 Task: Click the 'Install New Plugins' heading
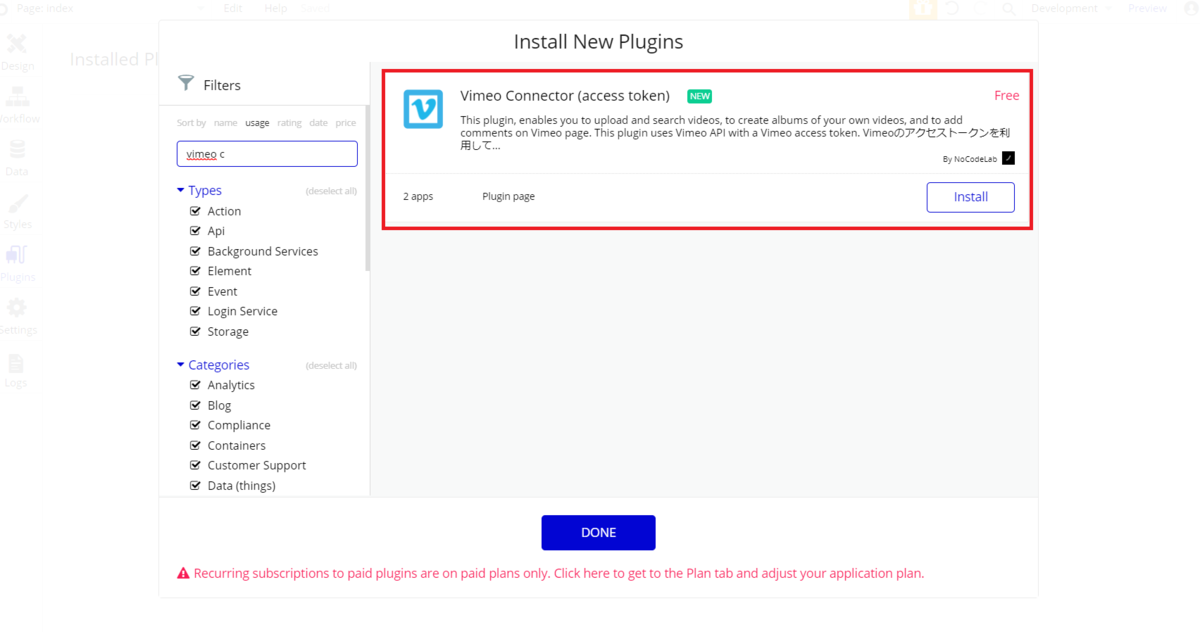click(598, 42)
